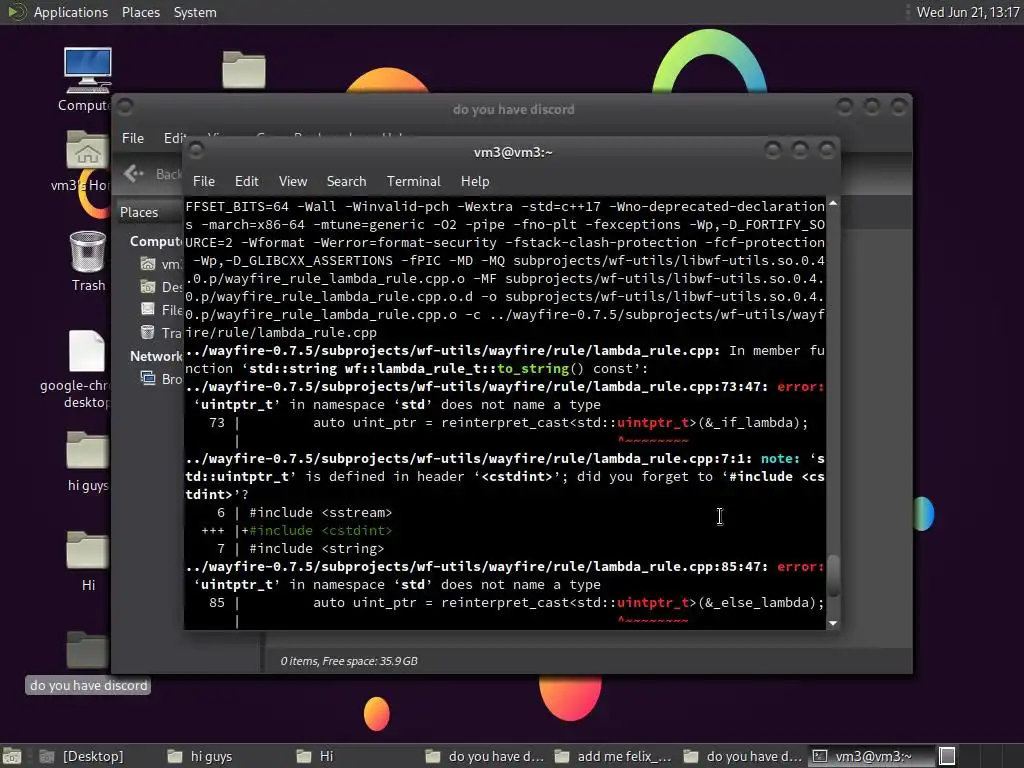Screen dimensions: 1024x768
Task: Click the terminal scrollbar thumb
Action: (x=833, y=575)
